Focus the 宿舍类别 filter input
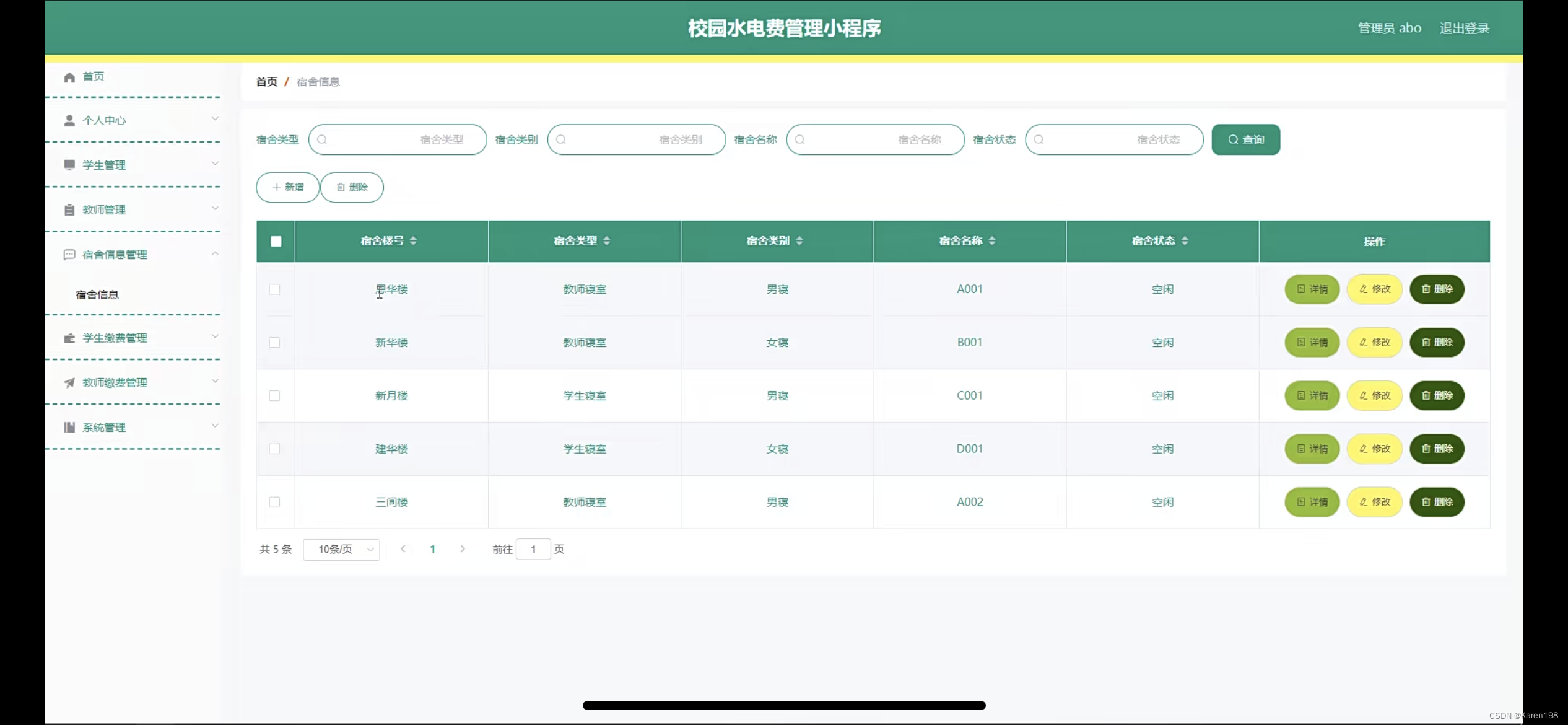 [637, 139]
